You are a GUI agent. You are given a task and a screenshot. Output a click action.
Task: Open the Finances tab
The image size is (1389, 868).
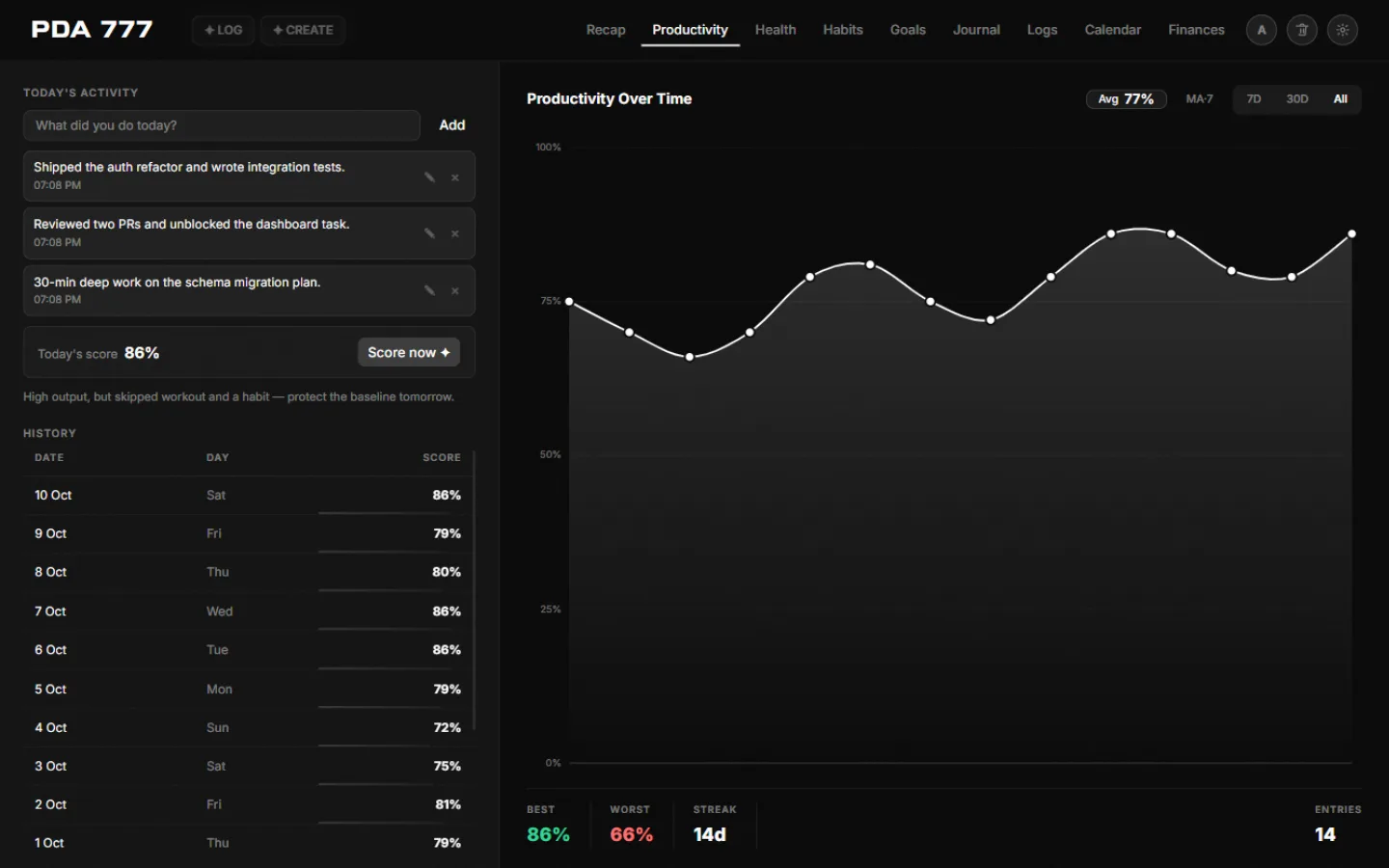[x=1196, y=30]
